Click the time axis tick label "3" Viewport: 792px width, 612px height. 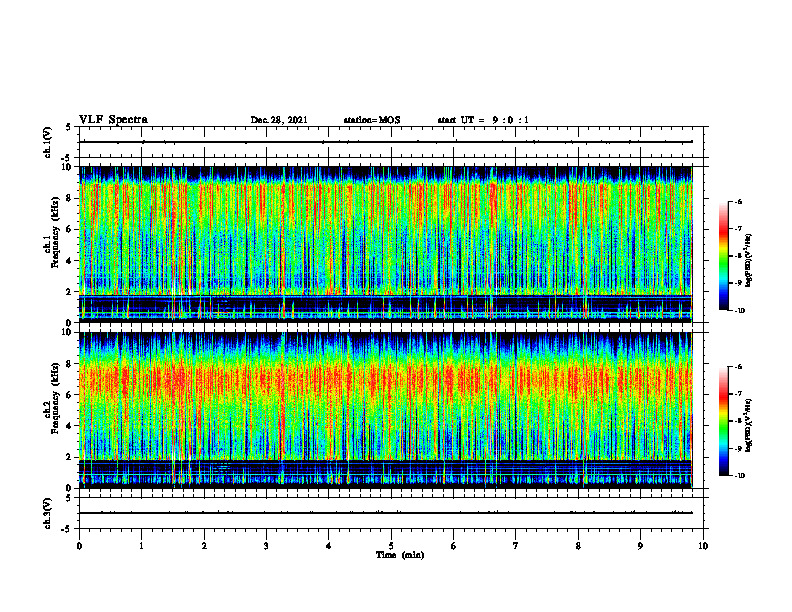[266, 546]
